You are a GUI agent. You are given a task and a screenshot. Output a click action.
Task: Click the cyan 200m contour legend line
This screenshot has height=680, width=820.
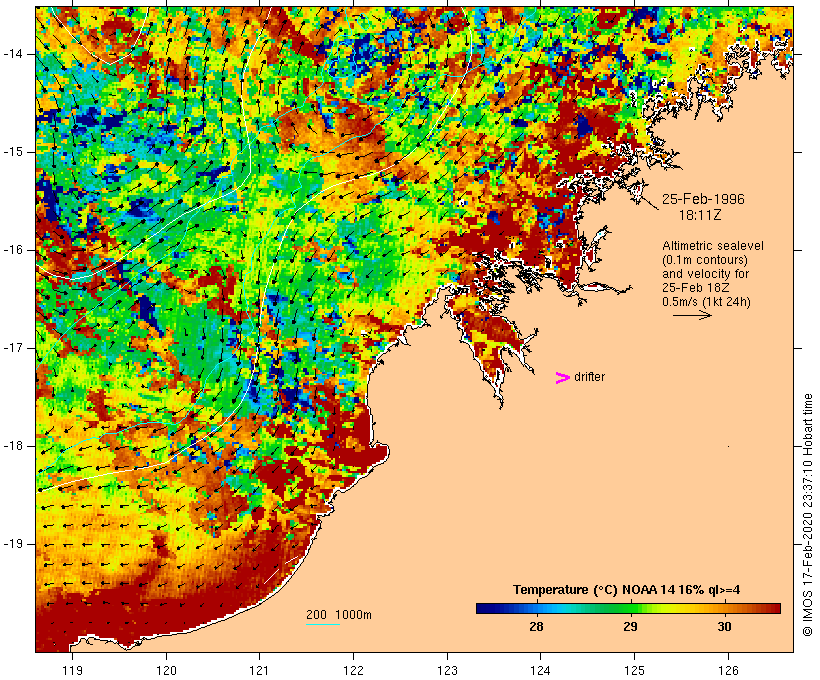(323, 624)
